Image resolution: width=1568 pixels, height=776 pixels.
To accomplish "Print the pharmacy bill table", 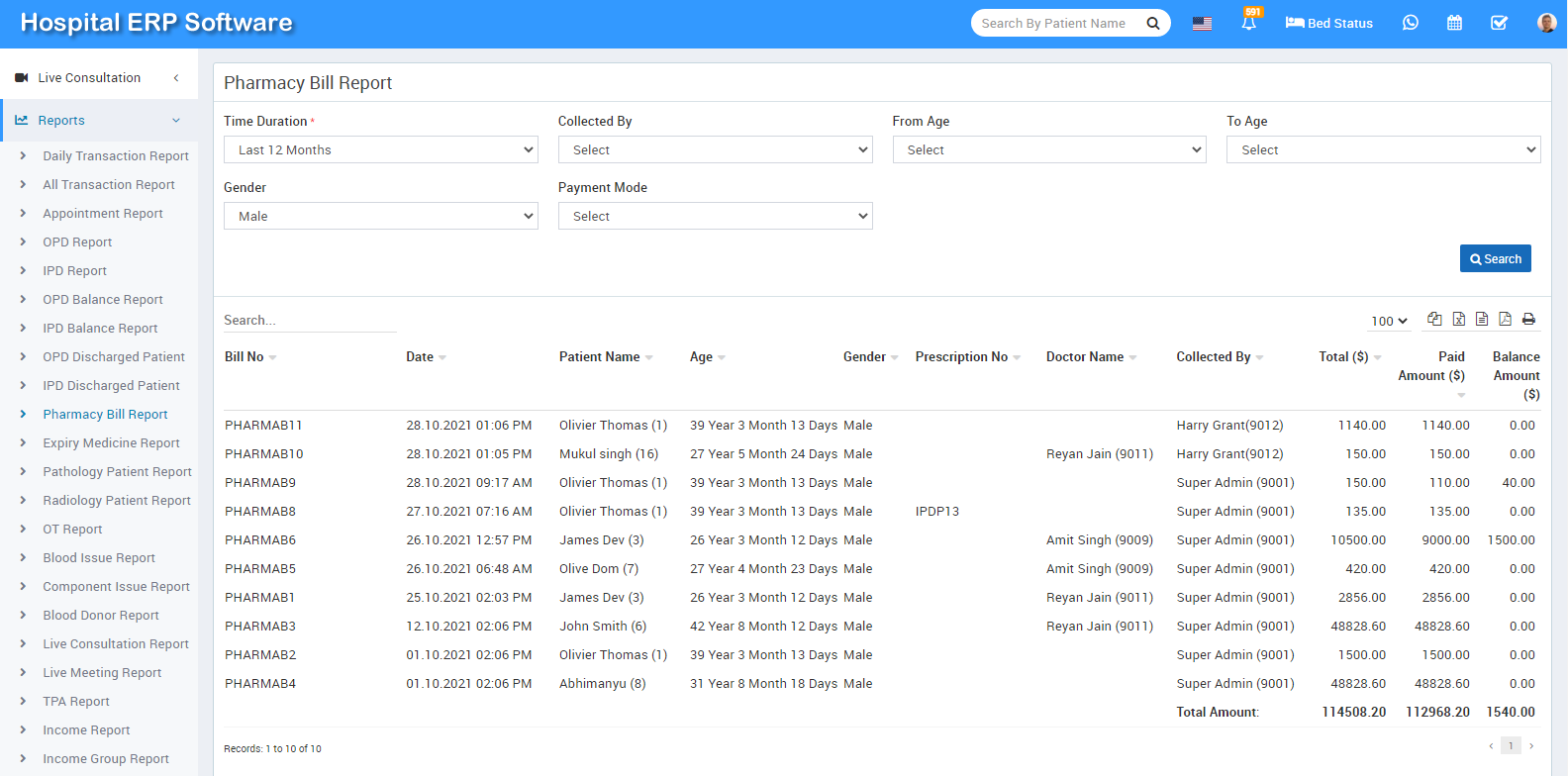I will (1528, 319).
